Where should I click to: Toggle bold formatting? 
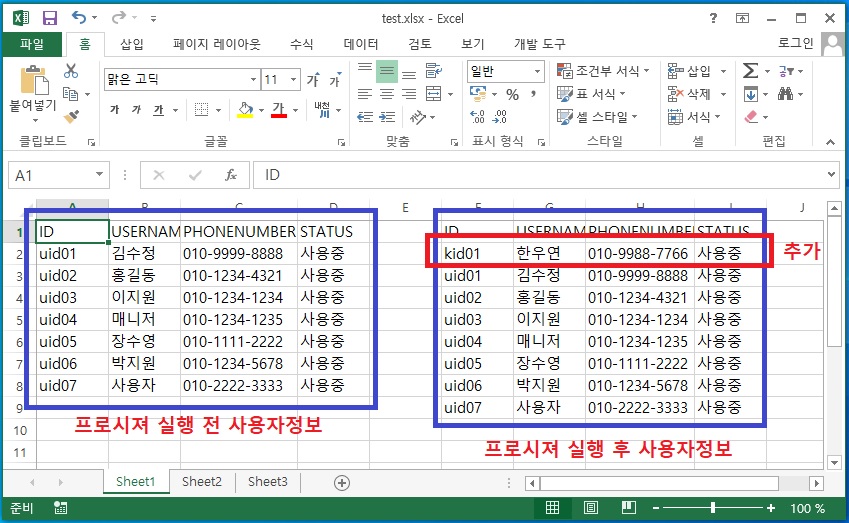coord(115,110)
